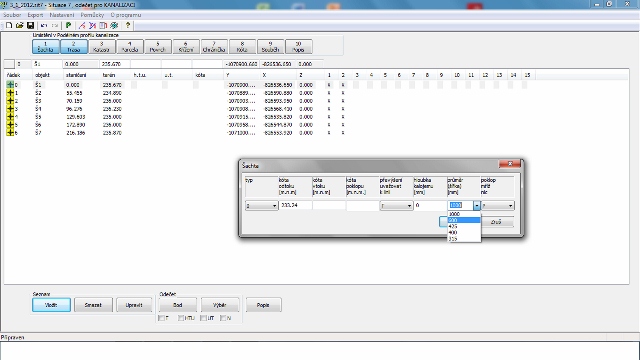Click the průměr combo box arrow

[477, 206]
